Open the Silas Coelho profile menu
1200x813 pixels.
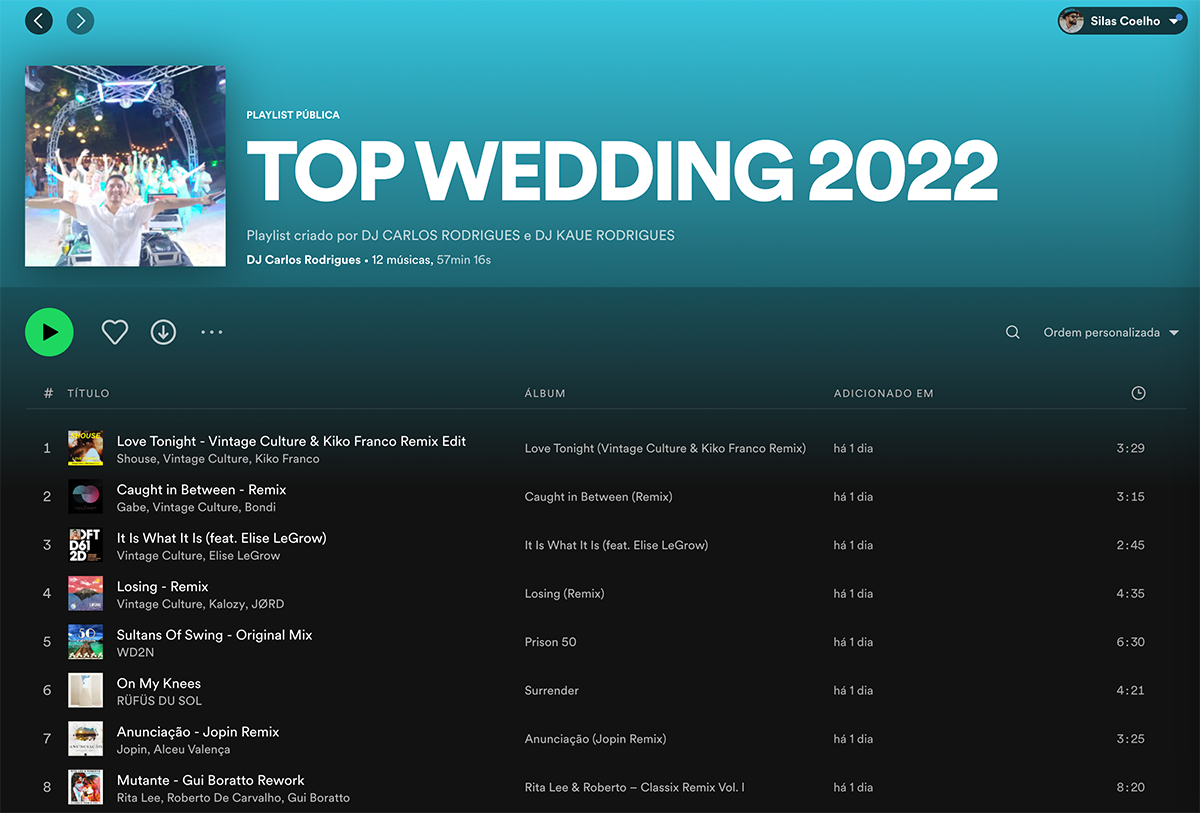tap(1122, 21)
